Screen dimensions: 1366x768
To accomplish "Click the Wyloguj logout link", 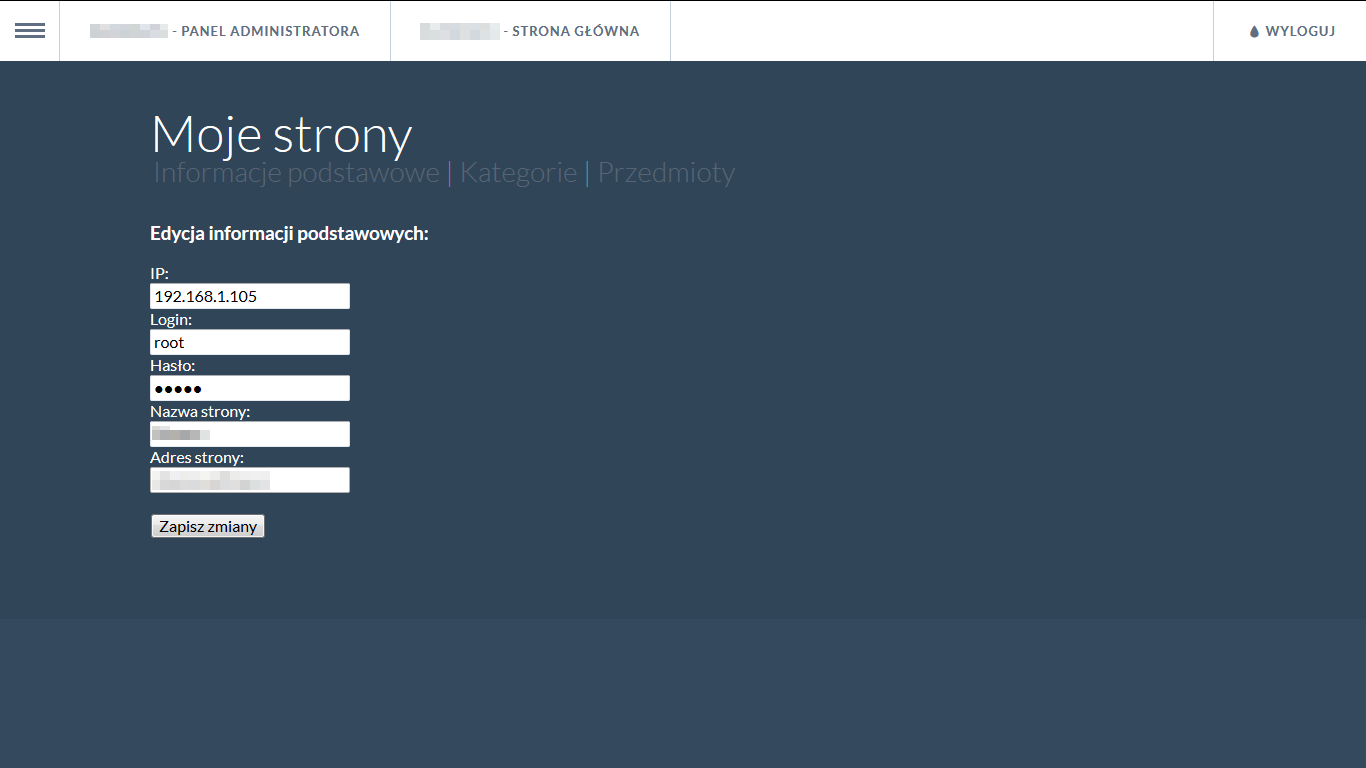I will tap(1300, 31).
